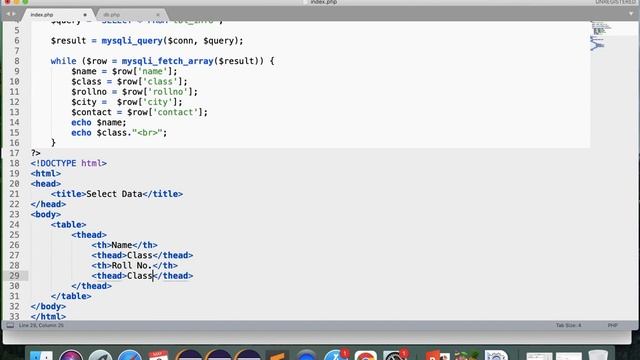Click line number 17 in the gutter
The width and height of the screenshot is (640, 360).
(x=14, y=153)
